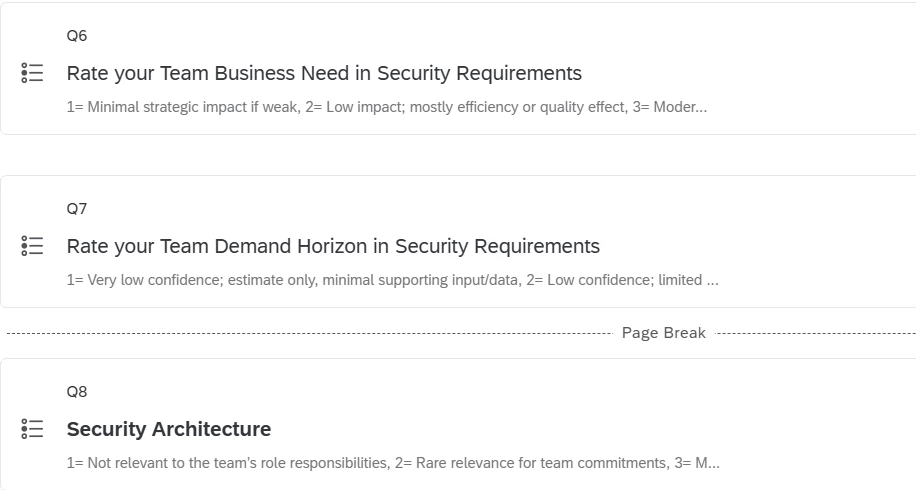This screenshot has height=490, width=916.
Task: Click the truncated ellipsis in Q7's choices
Action: tap(713, 281)
